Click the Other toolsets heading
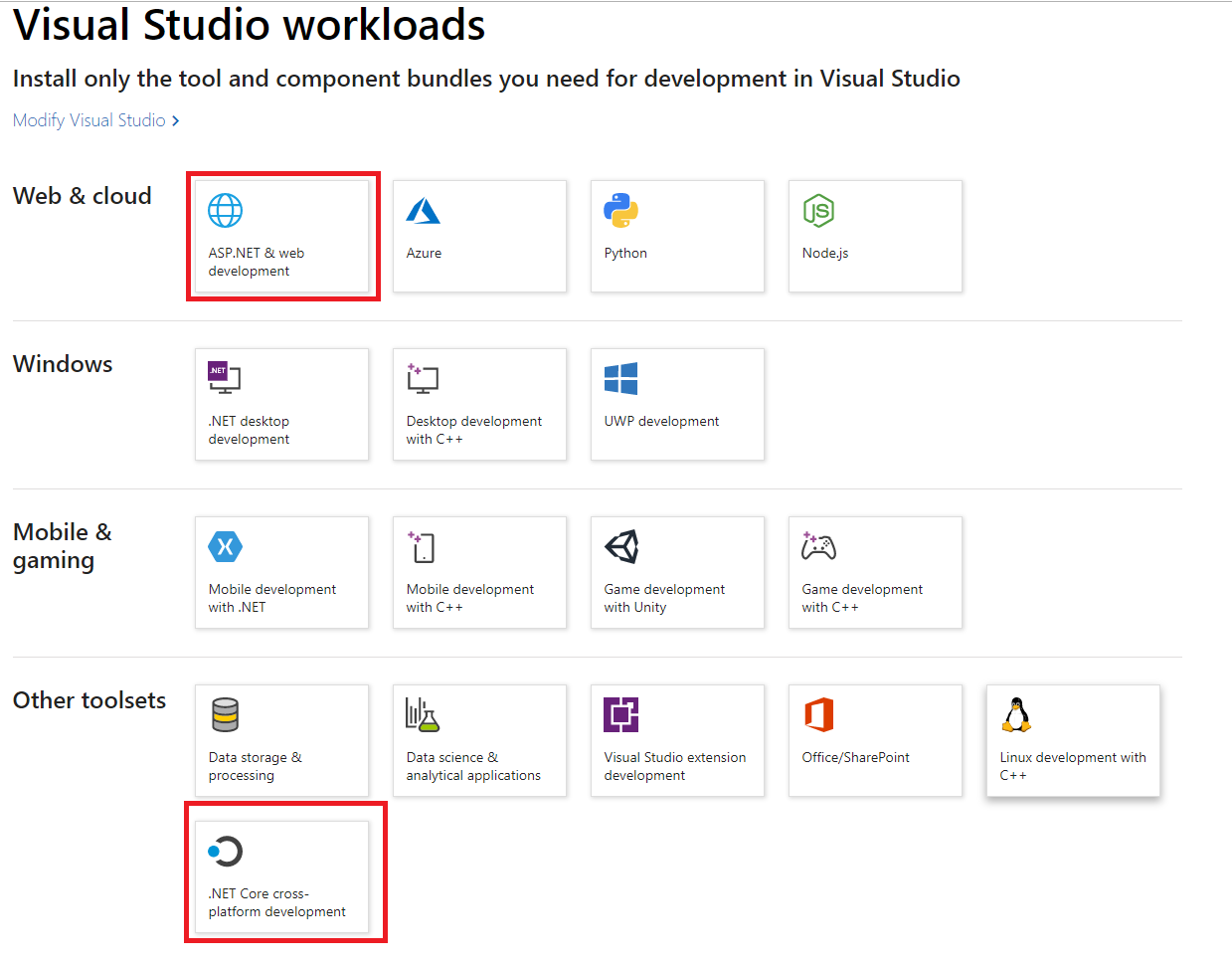Viewport: 1232px width, 965px height. tap(89, 700)
